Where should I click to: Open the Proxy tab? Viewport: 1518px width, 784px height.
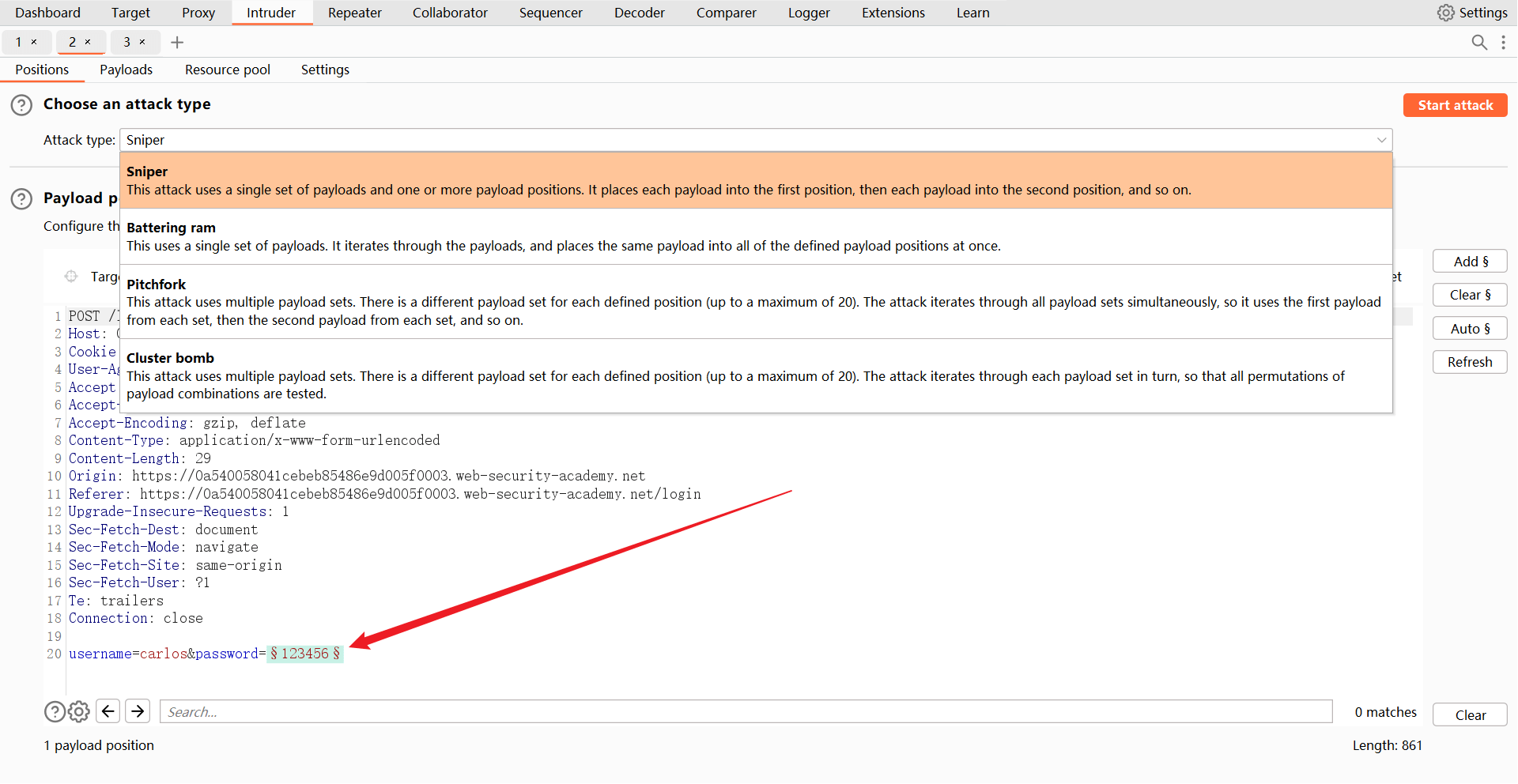198,13
